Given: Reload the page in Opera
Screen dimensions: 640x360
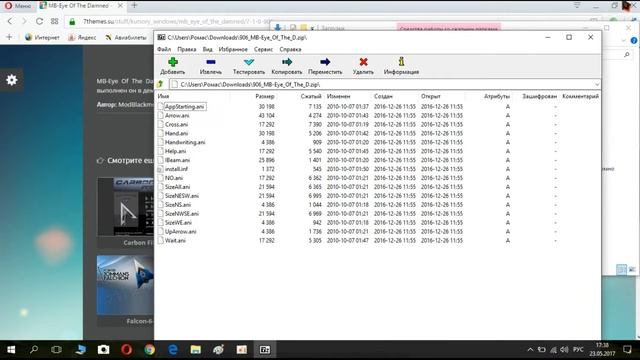Looking at the screenshot, I should point(39,21).
